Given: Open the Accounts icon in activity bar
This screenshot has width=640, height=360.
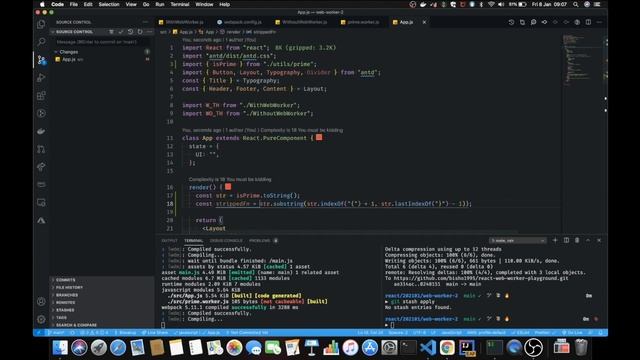Looking at the screenshot, I should pyautogui.click(x=41, y=302).
